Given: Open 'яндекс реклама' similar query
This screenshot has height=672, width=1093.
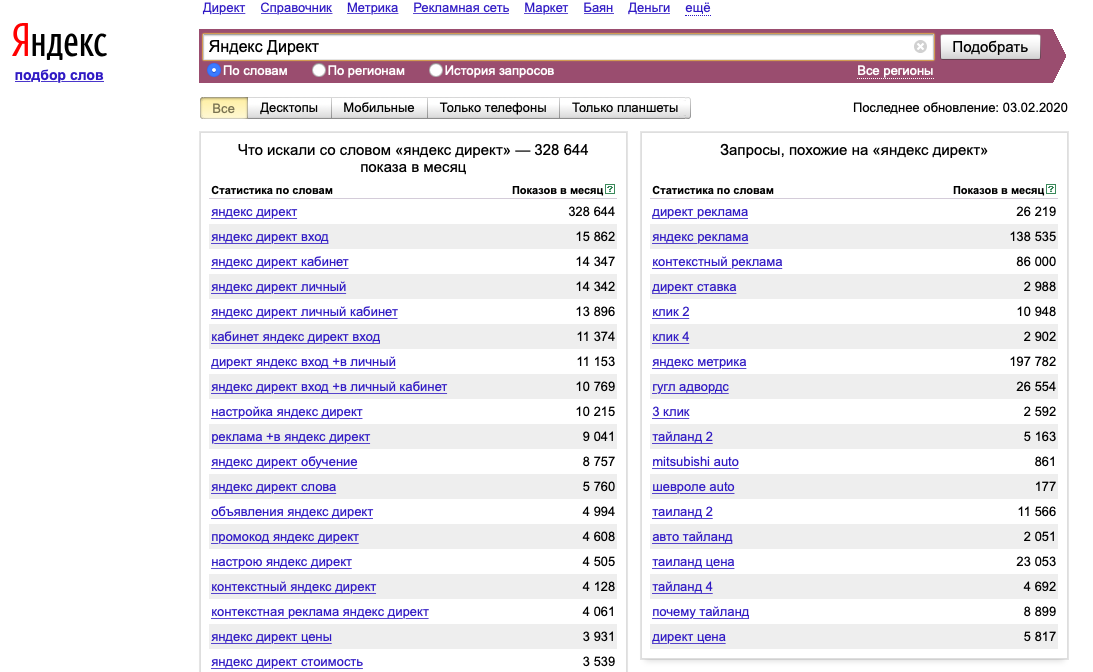Looking at the screenshot, I should tap(700, 237).
